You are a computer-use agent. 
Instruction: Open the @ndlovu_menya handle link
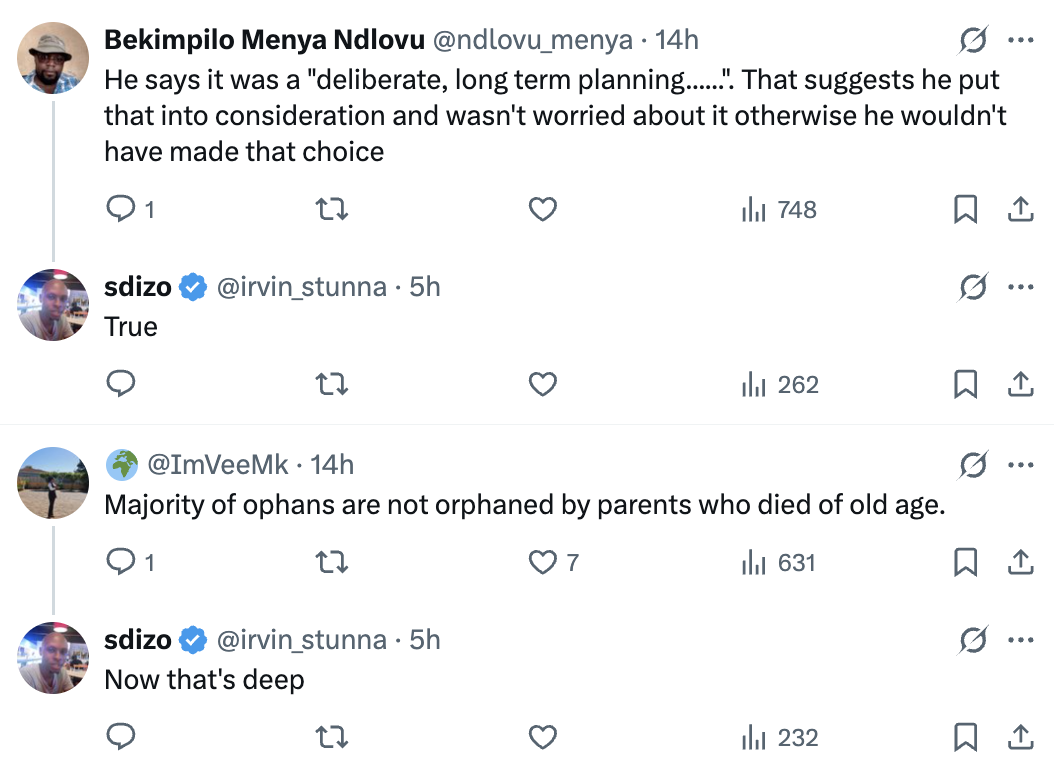[531, 40]
